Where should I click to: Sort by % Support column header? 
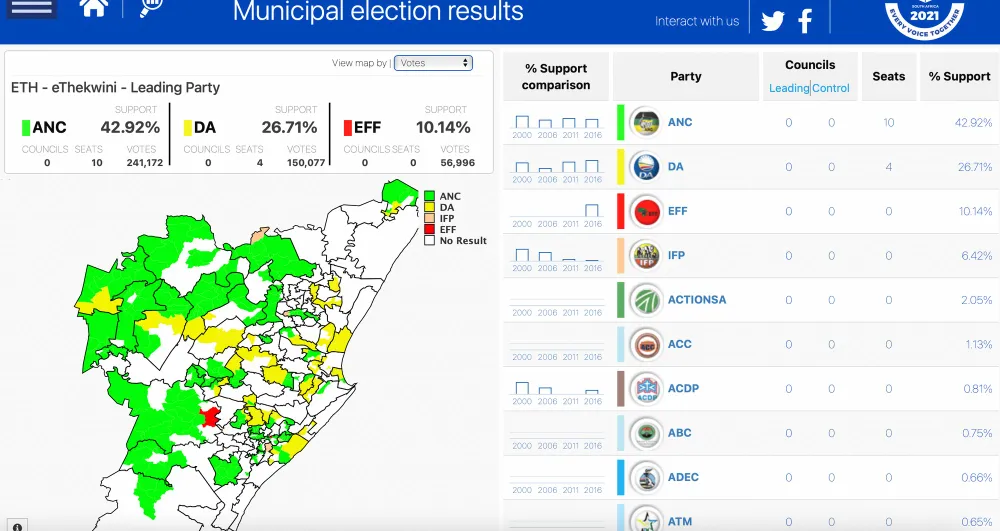[x=959, y=76]
